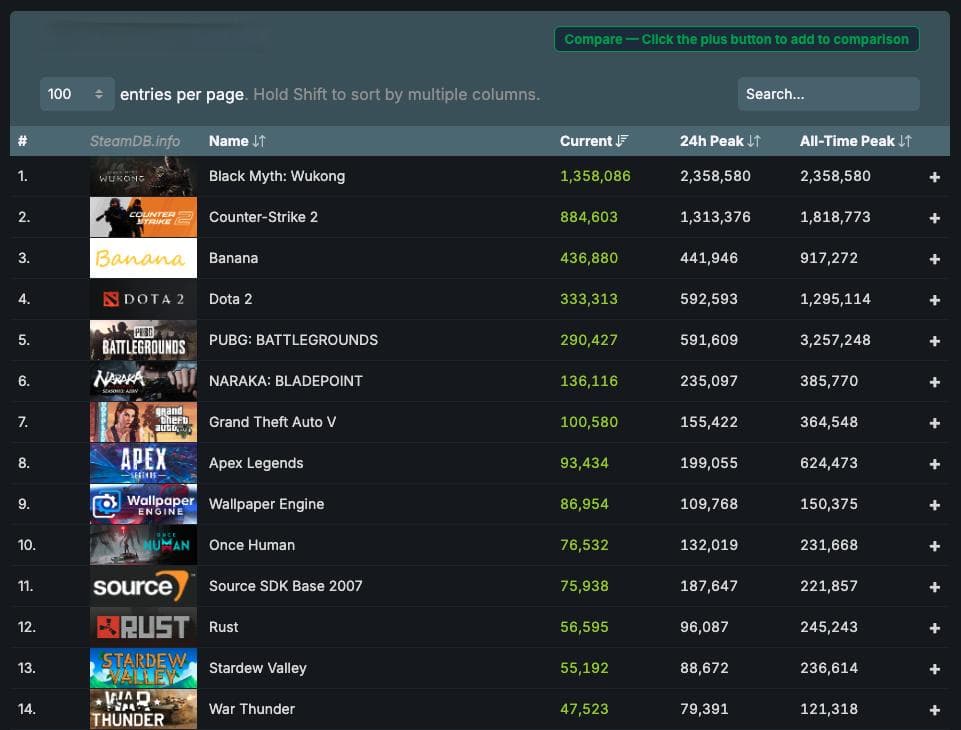Select 24h peak value 235,097
Viewport: 961px width, 730px height.
coord(709,381)
